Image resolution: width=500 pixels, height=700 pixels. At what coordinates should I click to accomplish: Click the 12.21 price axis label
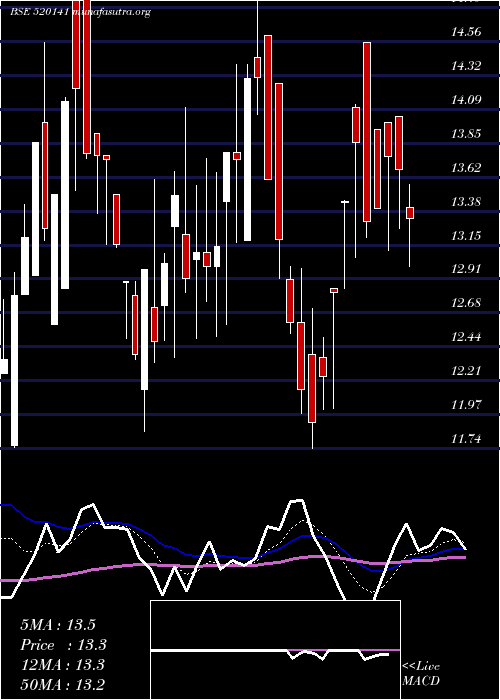467,371
